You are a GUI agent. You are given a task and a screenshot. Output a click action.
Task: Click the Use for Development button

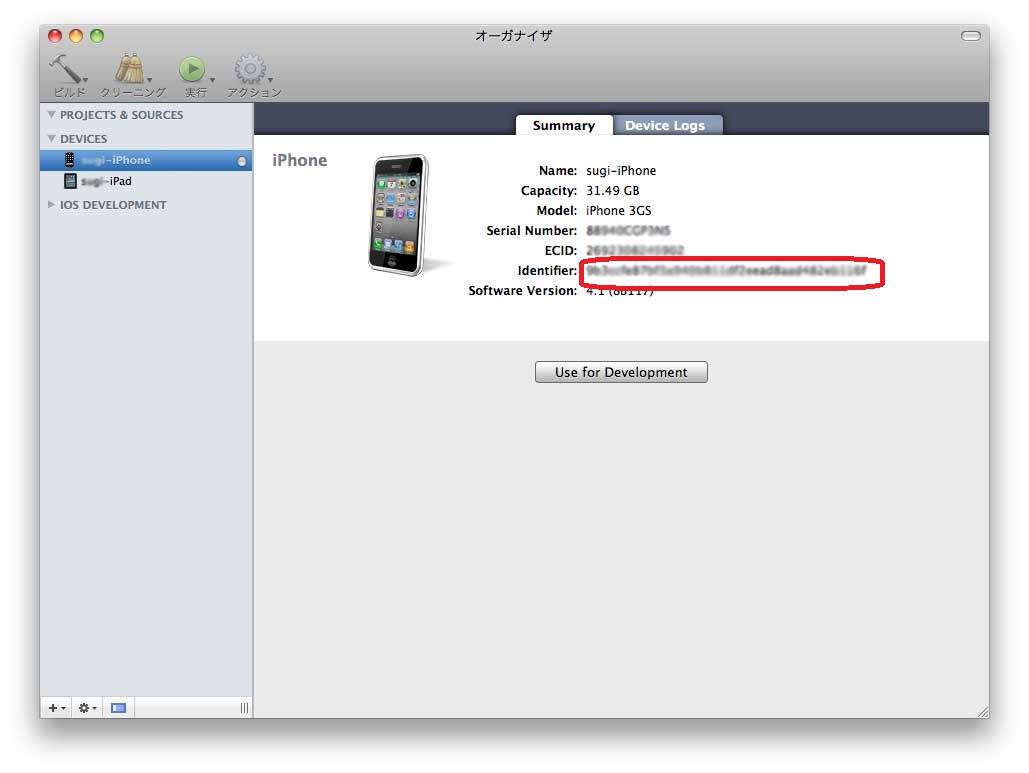tap(621, 372)
